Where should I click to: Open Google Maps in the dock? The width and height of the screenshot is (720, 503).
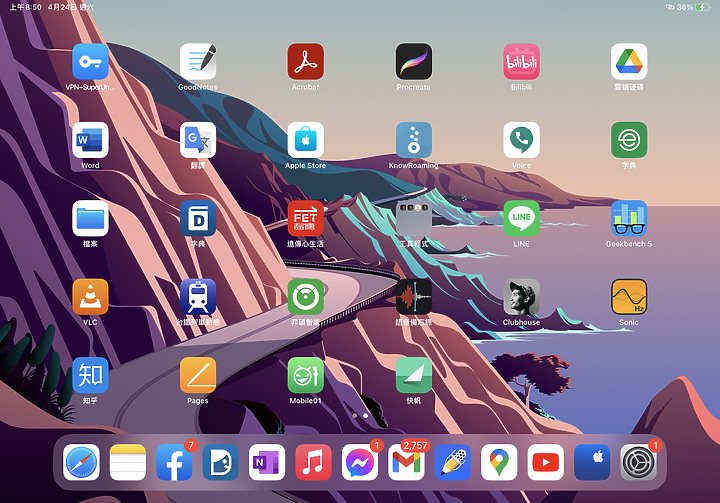[x=499, y=462]
